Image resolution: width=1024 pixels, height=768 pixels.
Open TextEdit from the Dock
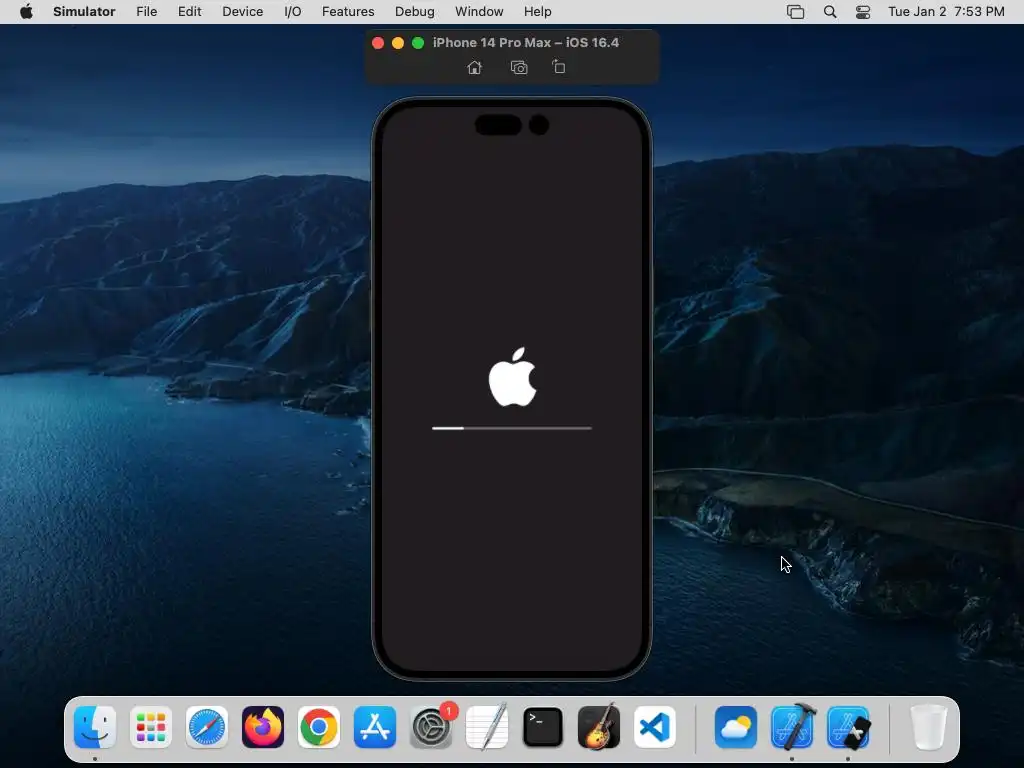[487, 727]
